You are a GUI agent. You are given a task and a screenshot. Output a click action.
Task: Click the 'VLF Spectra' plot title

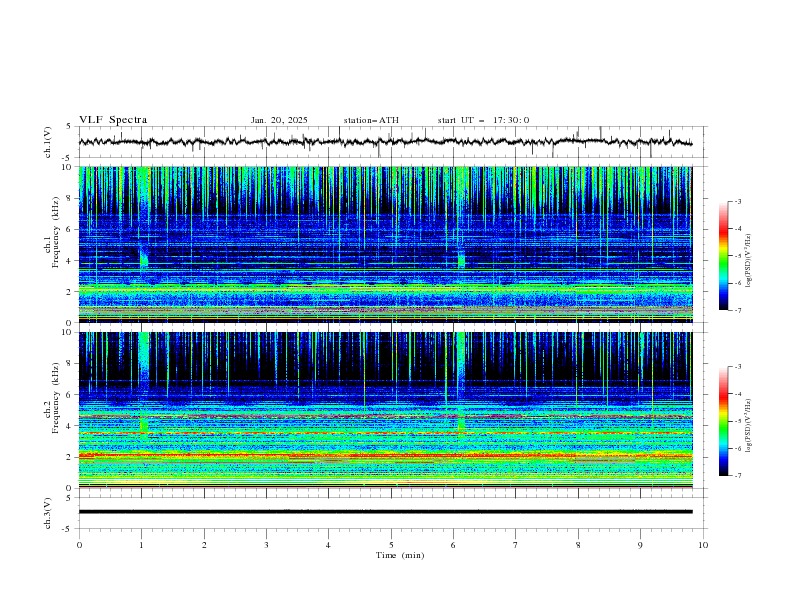pos(113,120)
